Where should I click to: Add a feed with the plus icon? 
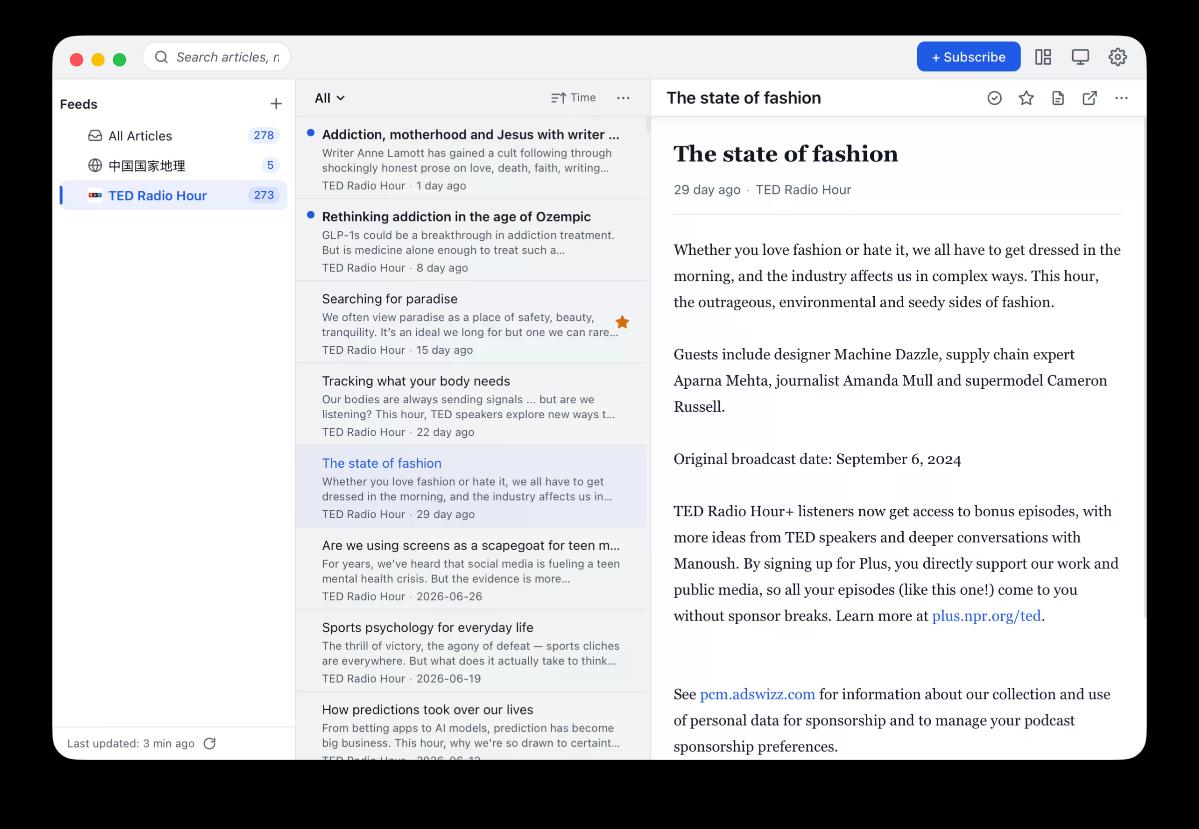[276, 103]
